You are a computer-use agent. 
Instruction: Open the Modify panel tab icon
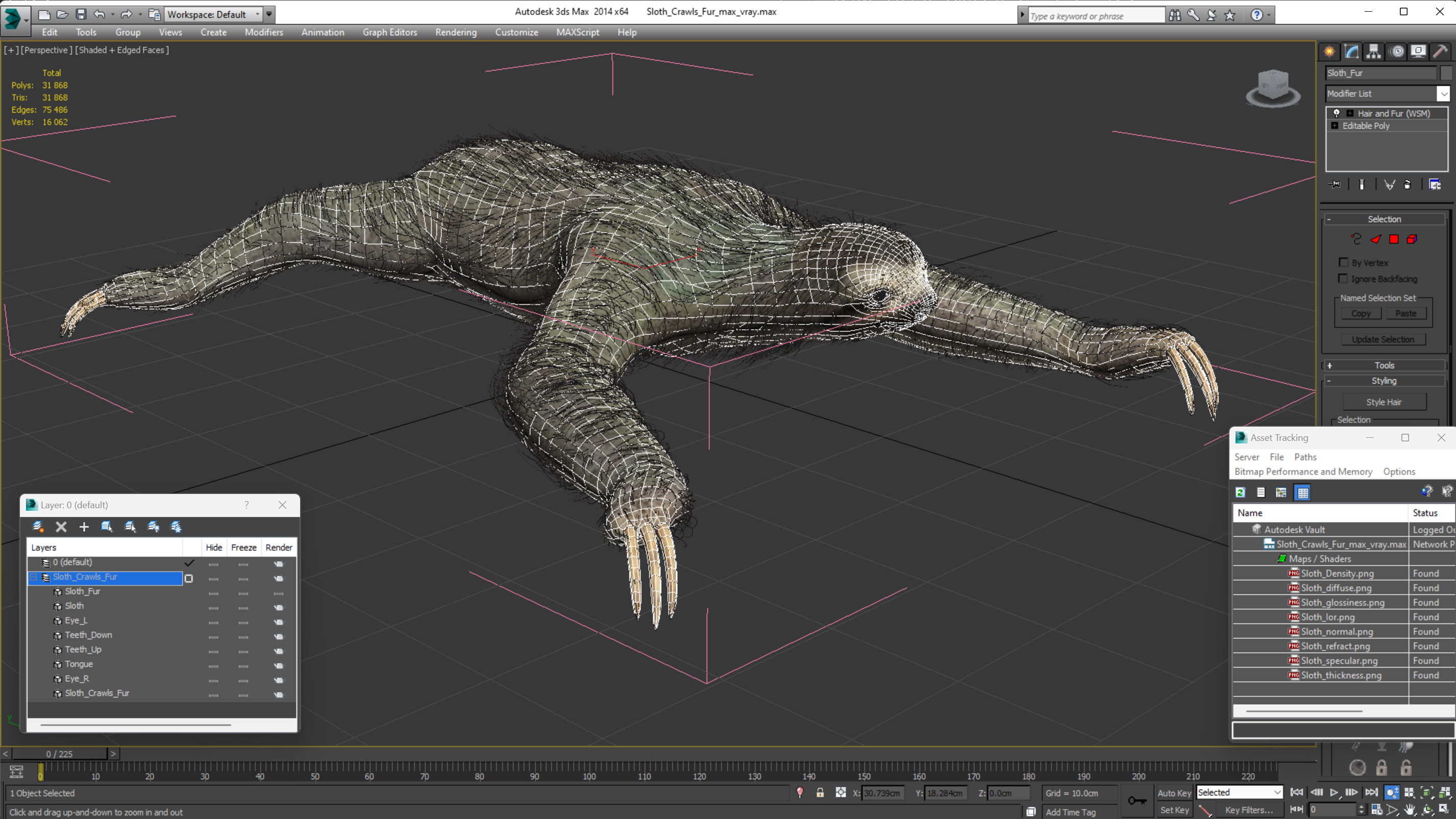tap(1351, 52)
